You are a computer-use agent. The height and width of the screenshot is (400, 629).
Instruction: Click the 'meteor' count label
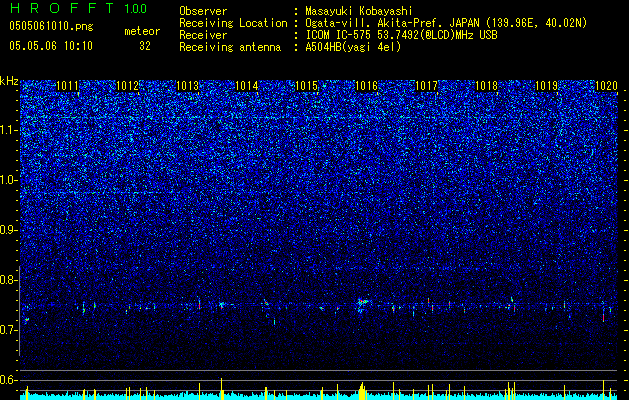tap(142, 31)
